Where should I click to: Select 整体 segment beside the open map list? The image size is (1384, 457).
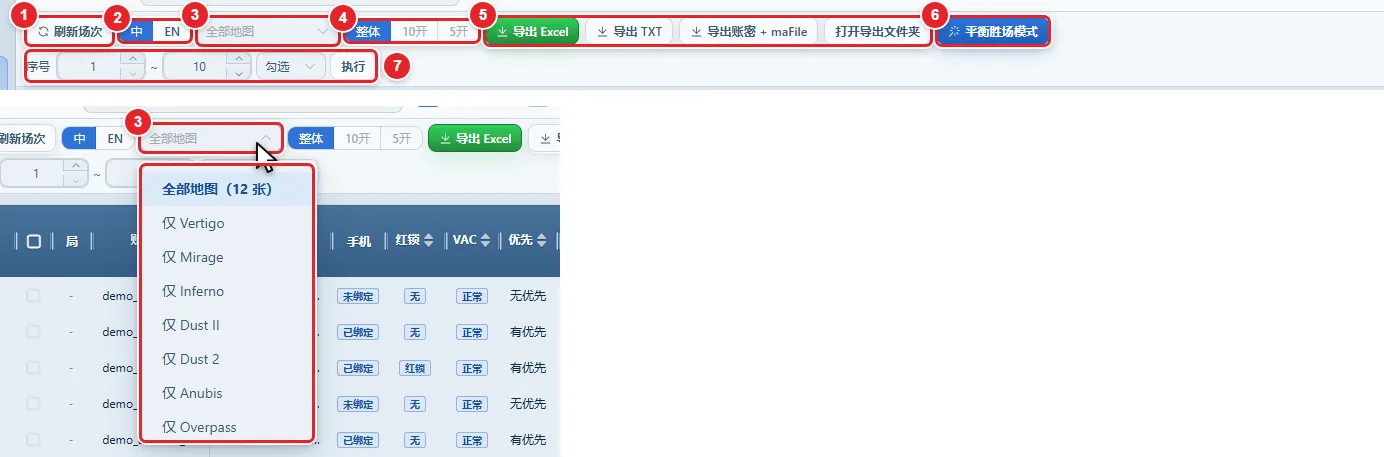click(x=311, y=138)
